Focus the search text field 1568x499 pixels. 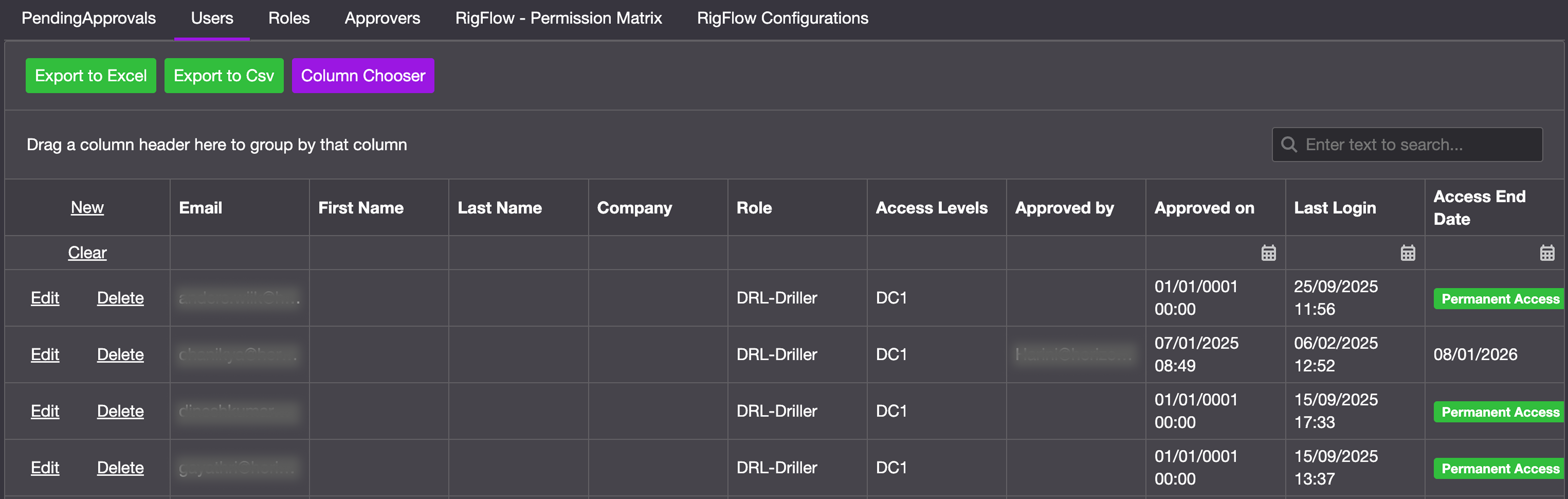[1418, 144]
